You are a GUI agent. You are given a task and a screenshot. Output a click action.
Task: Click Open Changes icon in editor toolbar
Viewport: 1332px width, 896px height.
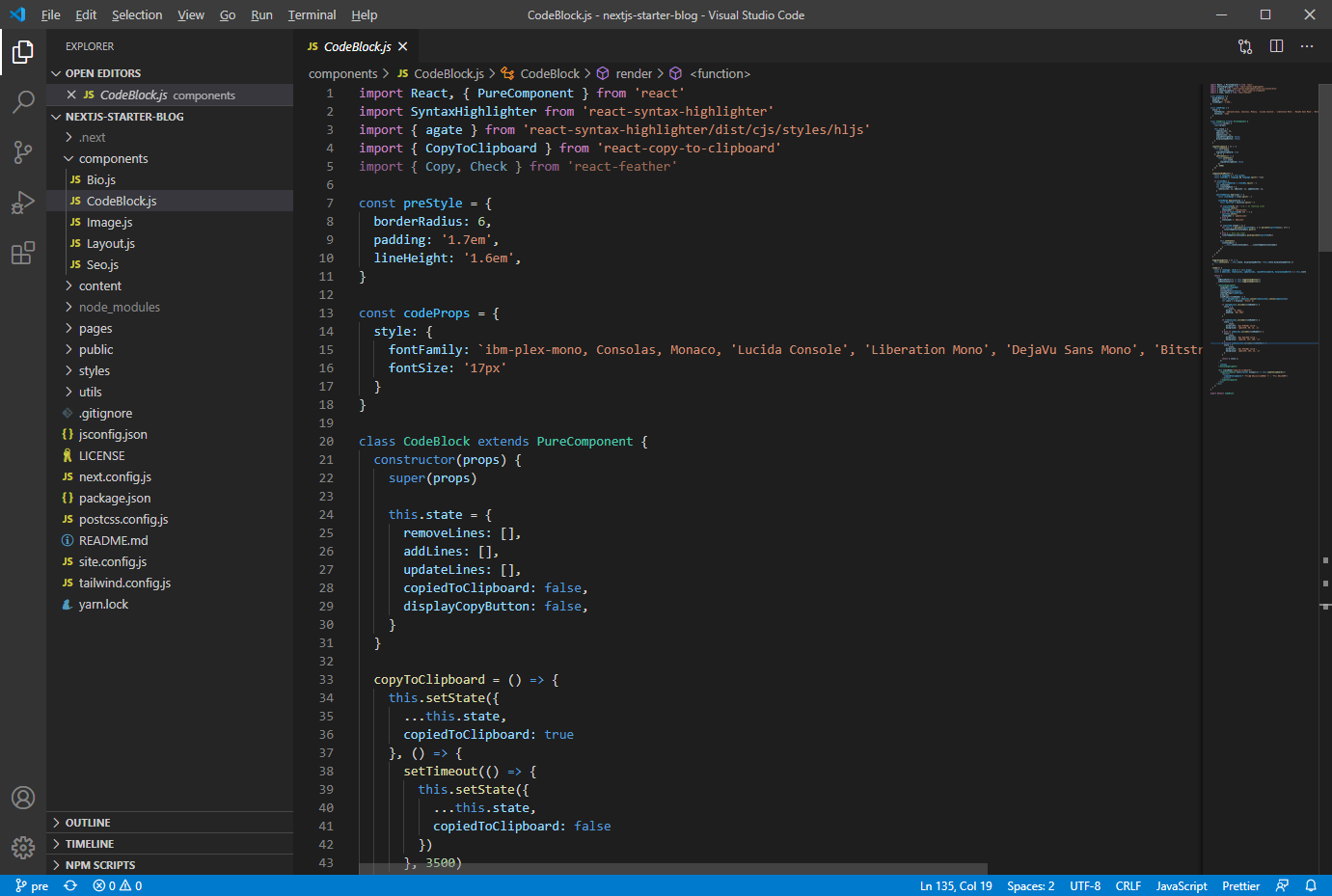coord(1245,46)
